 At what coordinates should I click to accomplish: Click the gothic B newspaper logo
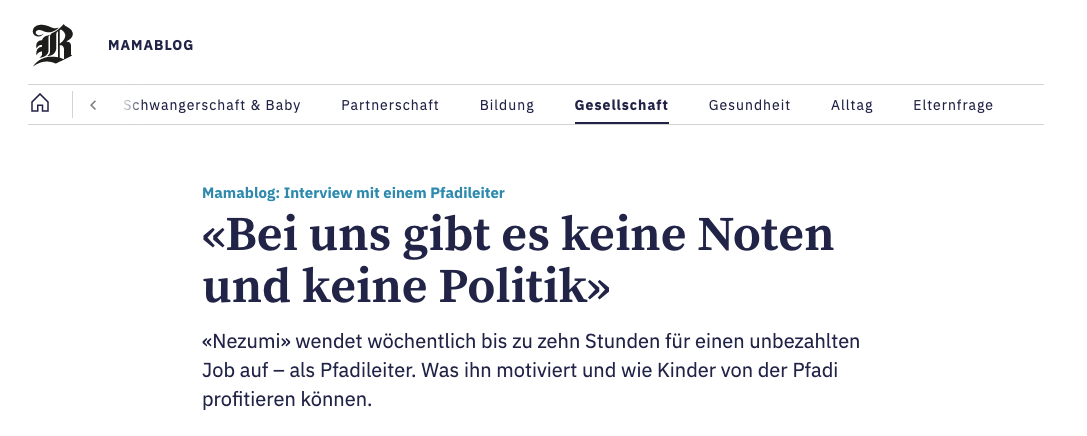click(53, 45)
